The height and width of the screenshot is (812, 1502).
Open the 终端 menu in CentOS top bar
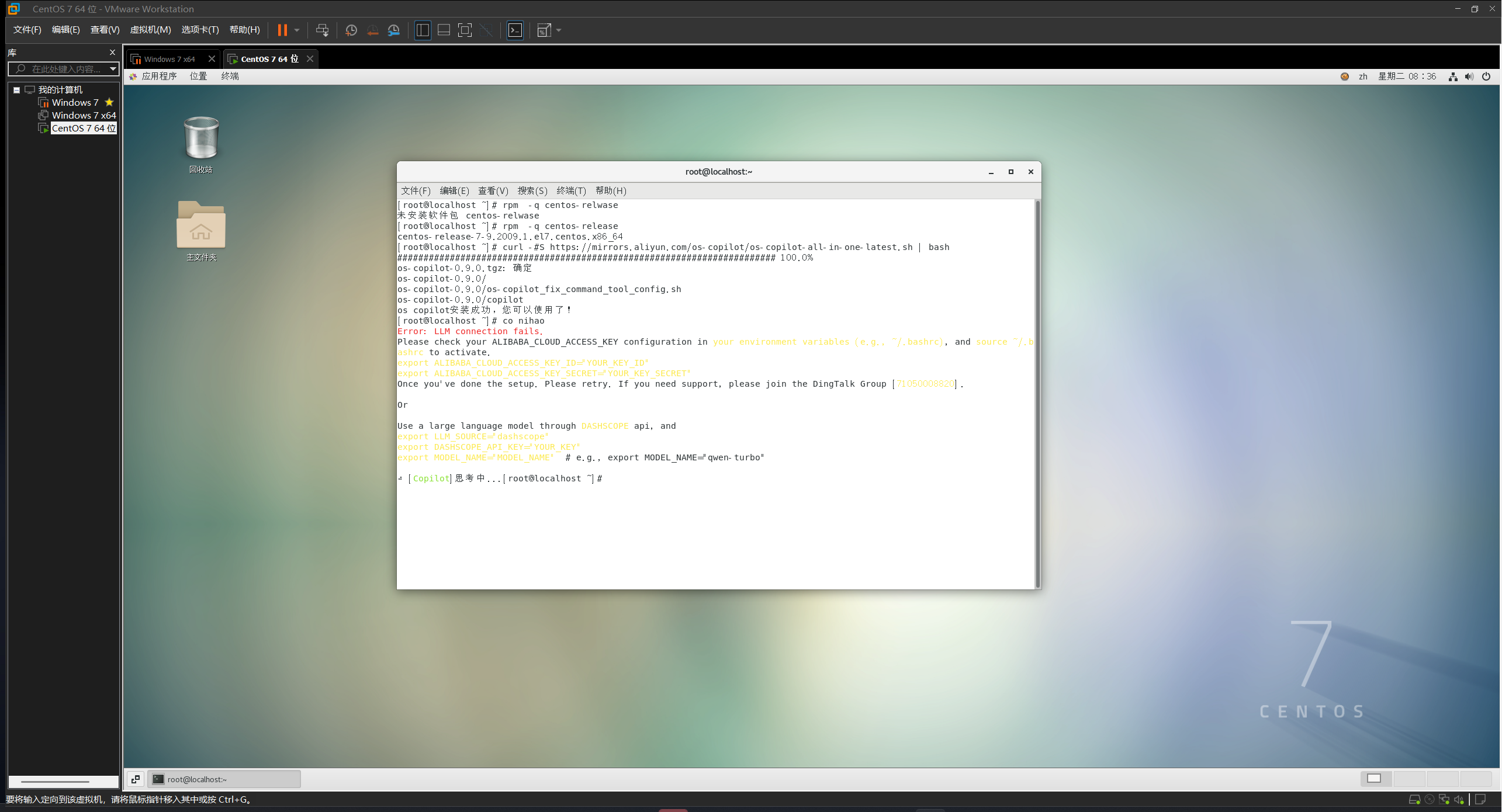tap(230, 77)
